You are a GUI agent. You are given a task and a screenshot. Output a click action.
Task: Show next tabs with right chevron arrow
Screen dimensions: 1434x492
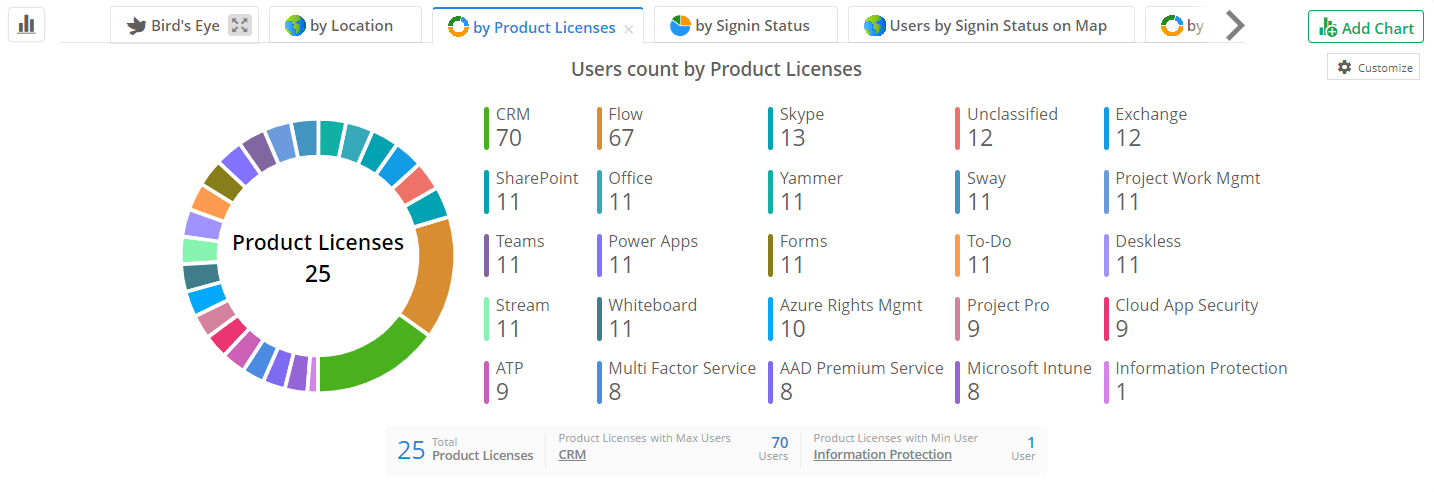tap(1235, 25)
